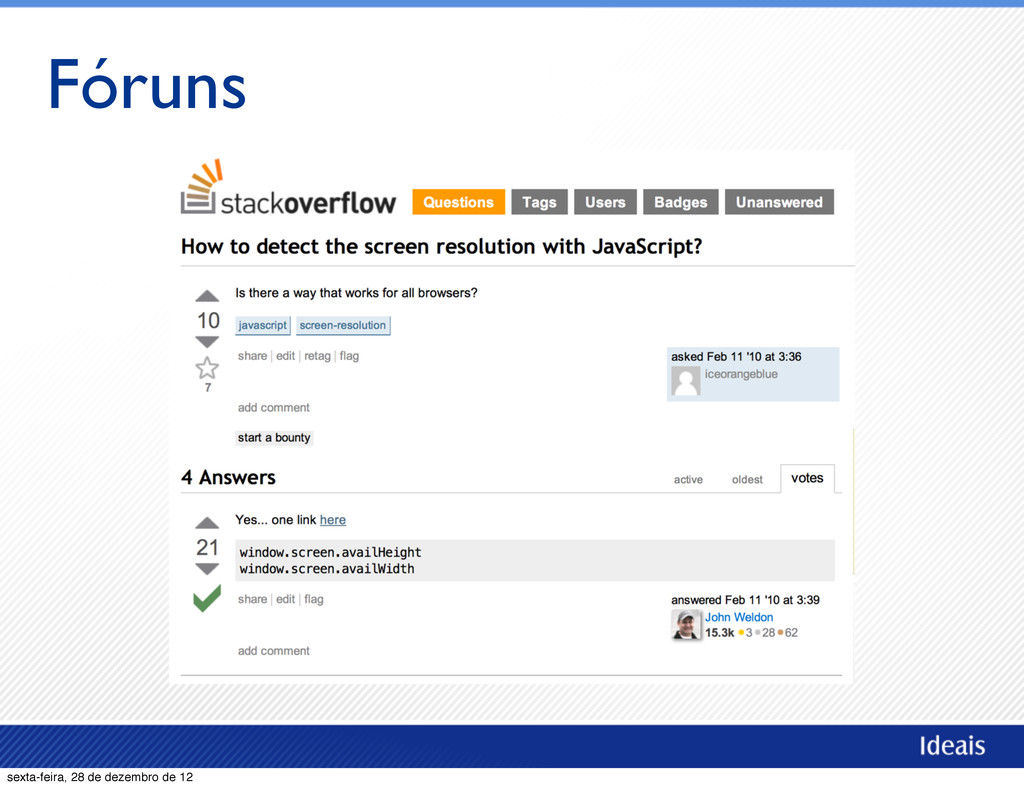Flag the accepted answer
Image resolution: width=1024 pixels, height=788 pixels.
(313, 599)
